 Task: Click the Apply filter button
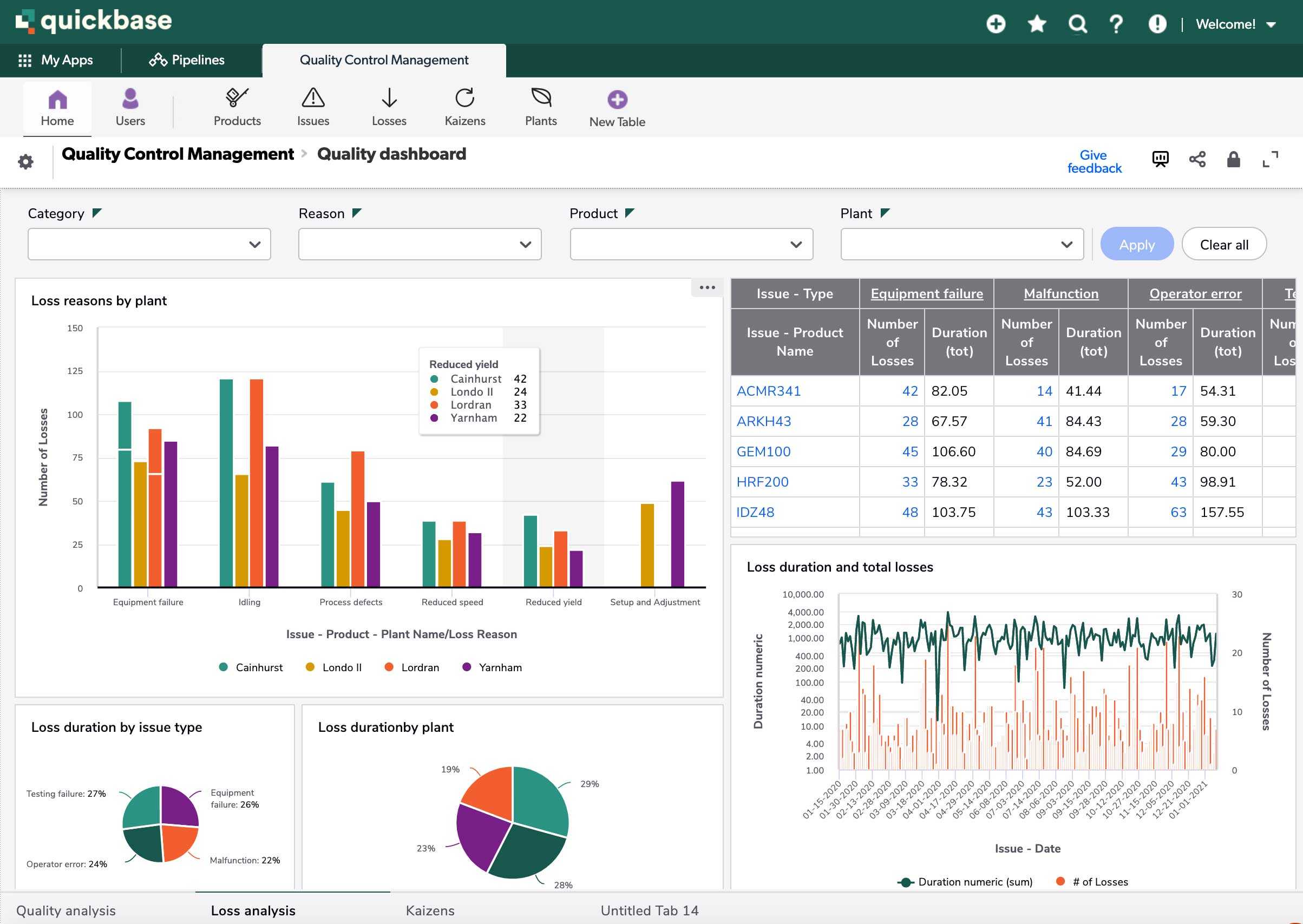click(1136, 244)
